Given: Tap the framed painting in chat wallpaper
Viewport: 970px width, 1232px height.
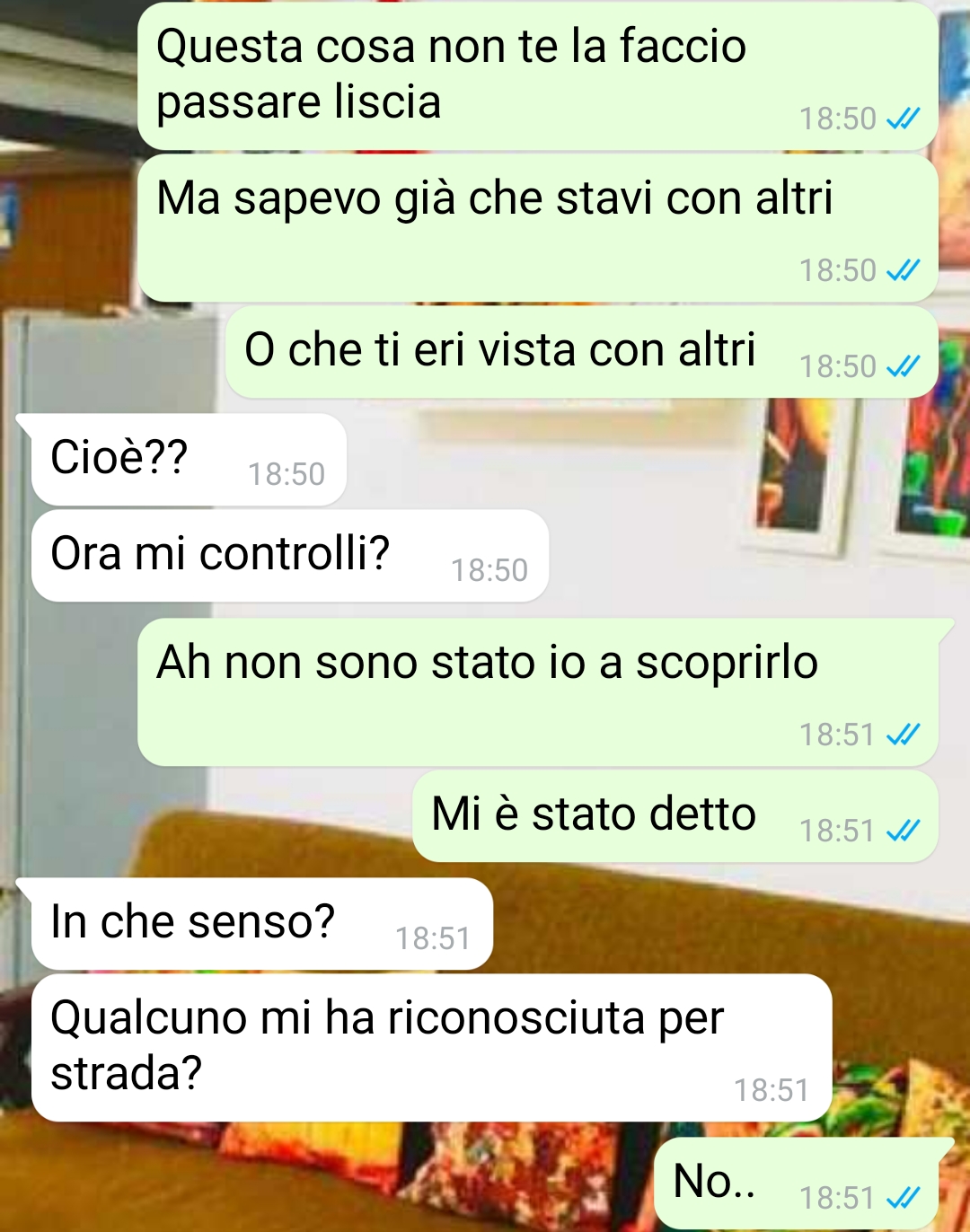Looking at the screenshot, I should coord(806,474).
